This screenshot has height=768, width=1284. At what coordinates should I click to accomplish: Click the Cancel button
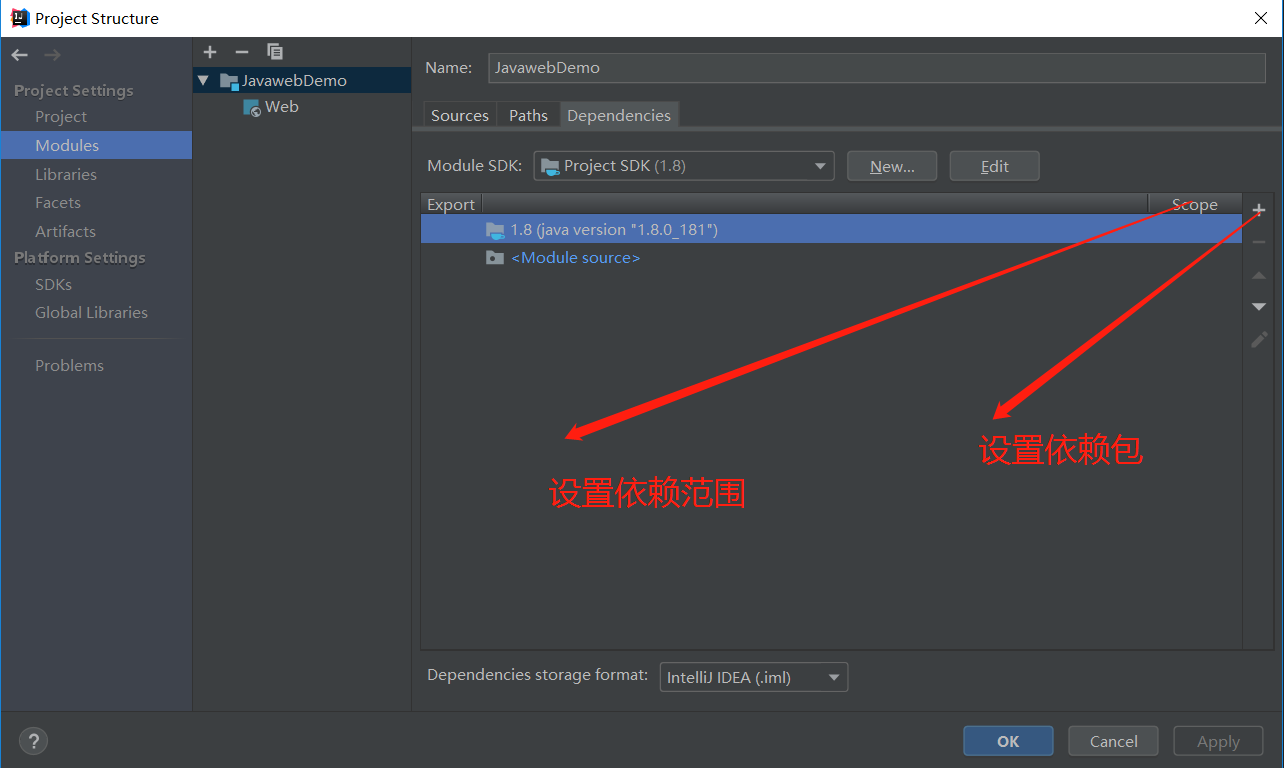pyautogui.click(x=1113, y=741)
